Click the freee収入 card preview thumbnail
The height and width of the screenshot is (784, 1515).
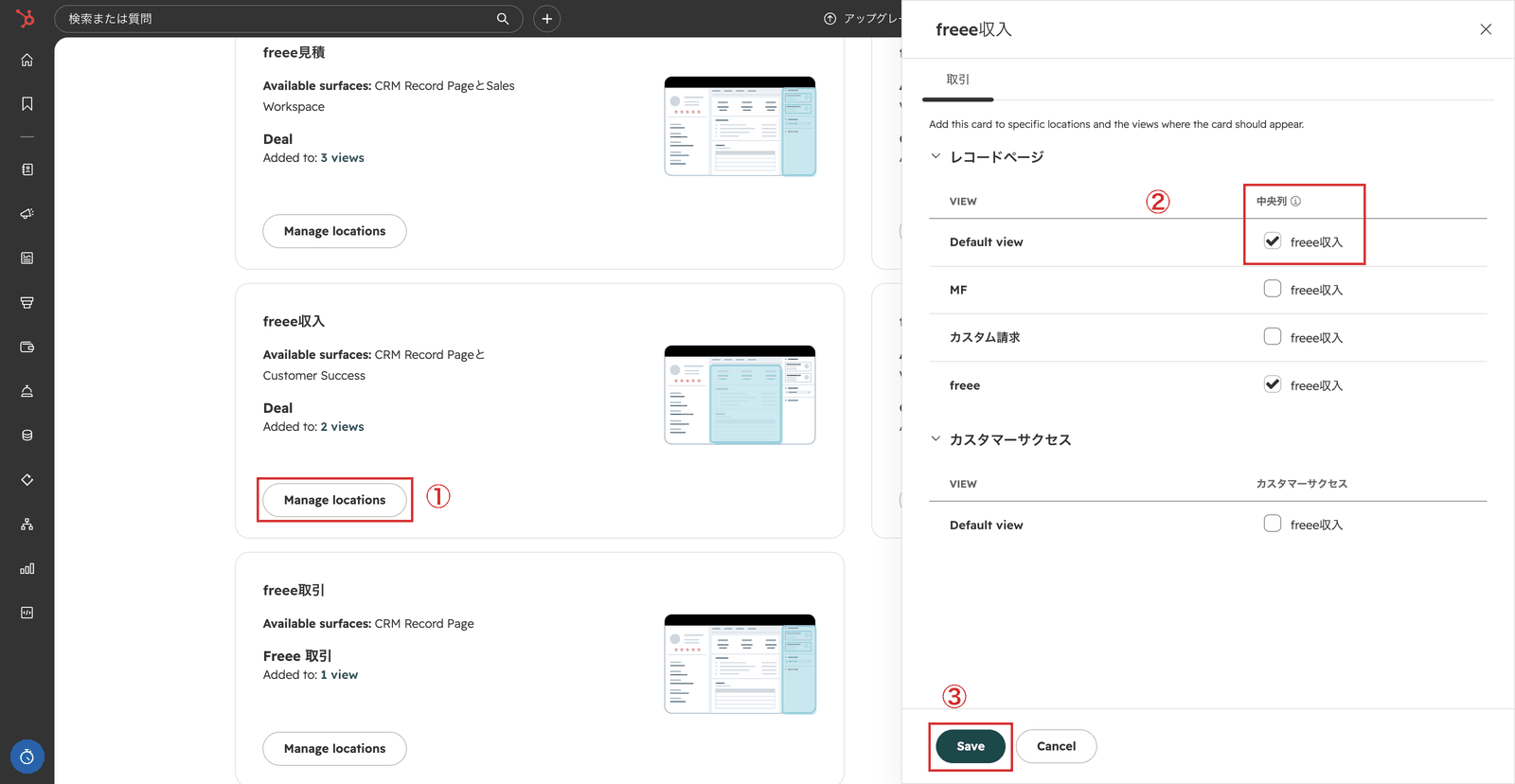click(740, 395)
